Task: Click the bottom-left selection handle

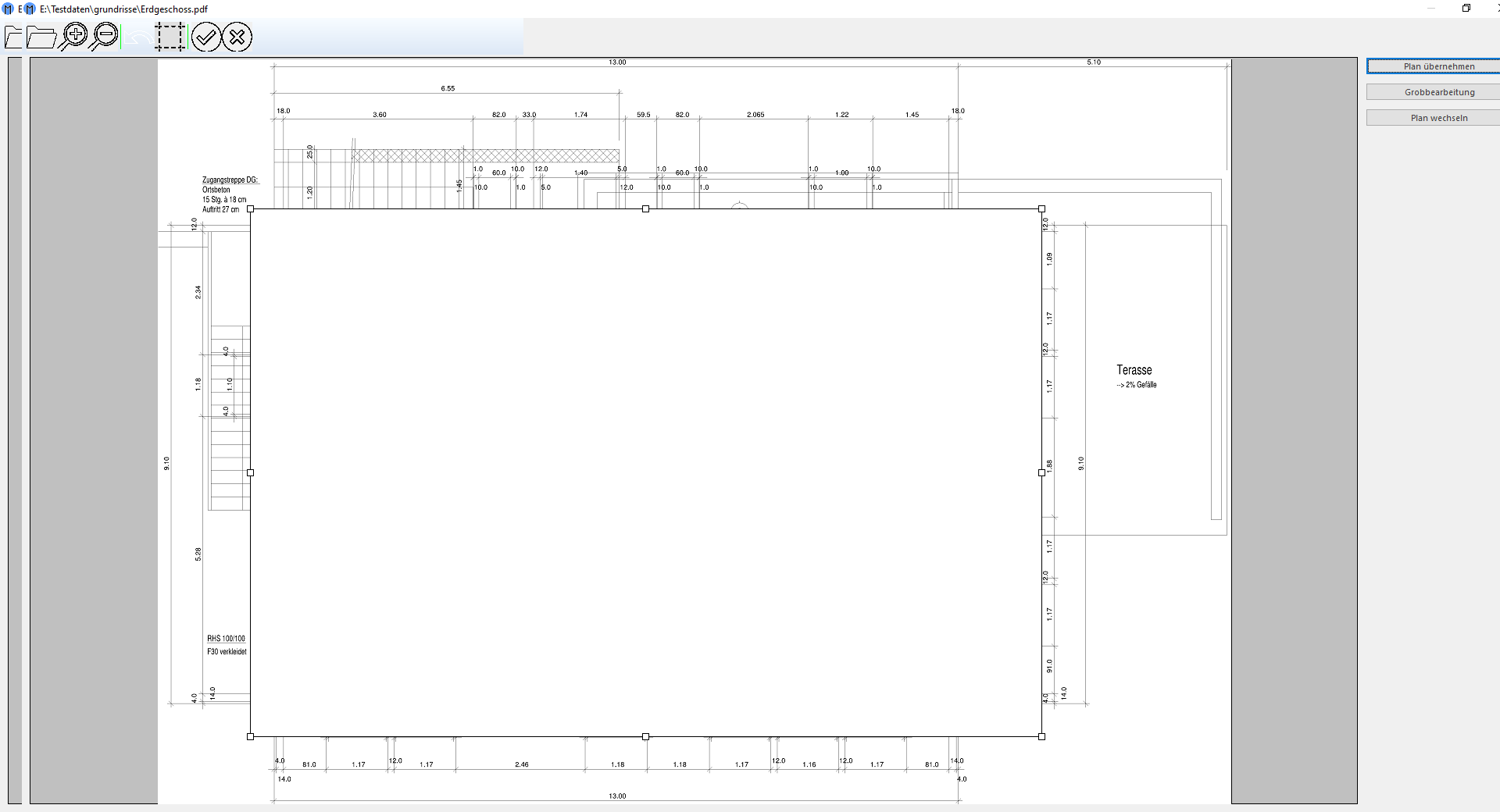Action: point(250,736)
